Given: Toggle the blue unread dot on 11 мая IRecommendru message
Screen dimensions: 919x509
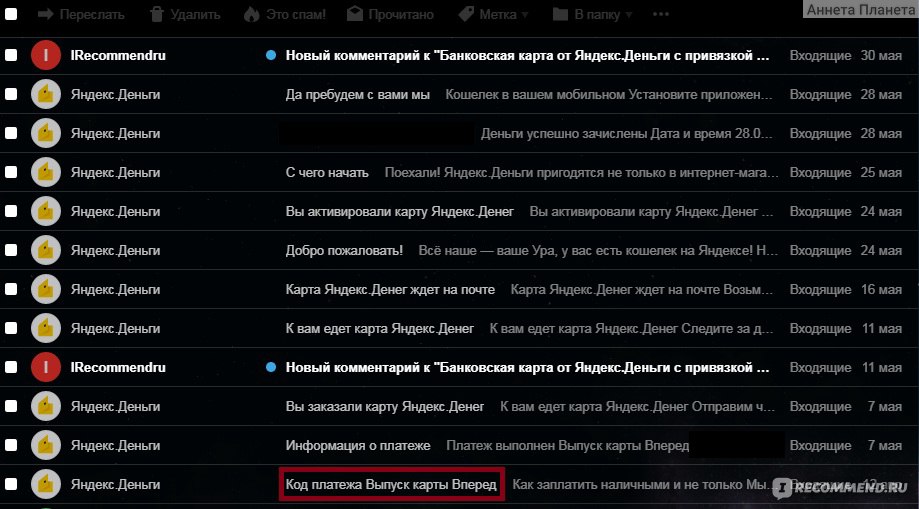Looking at the screenshot, I should [270, 368].
